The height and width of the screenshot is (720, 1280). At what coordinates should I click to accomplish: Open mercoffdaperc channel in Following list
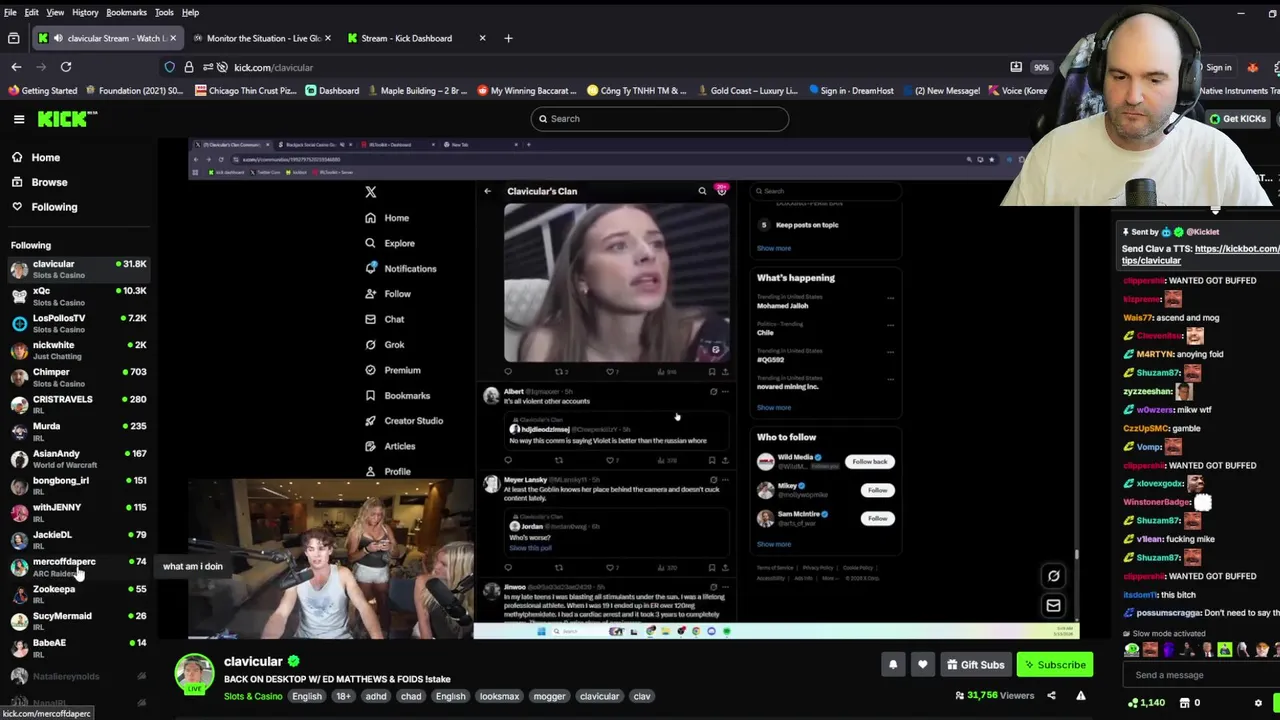(78, 567)
